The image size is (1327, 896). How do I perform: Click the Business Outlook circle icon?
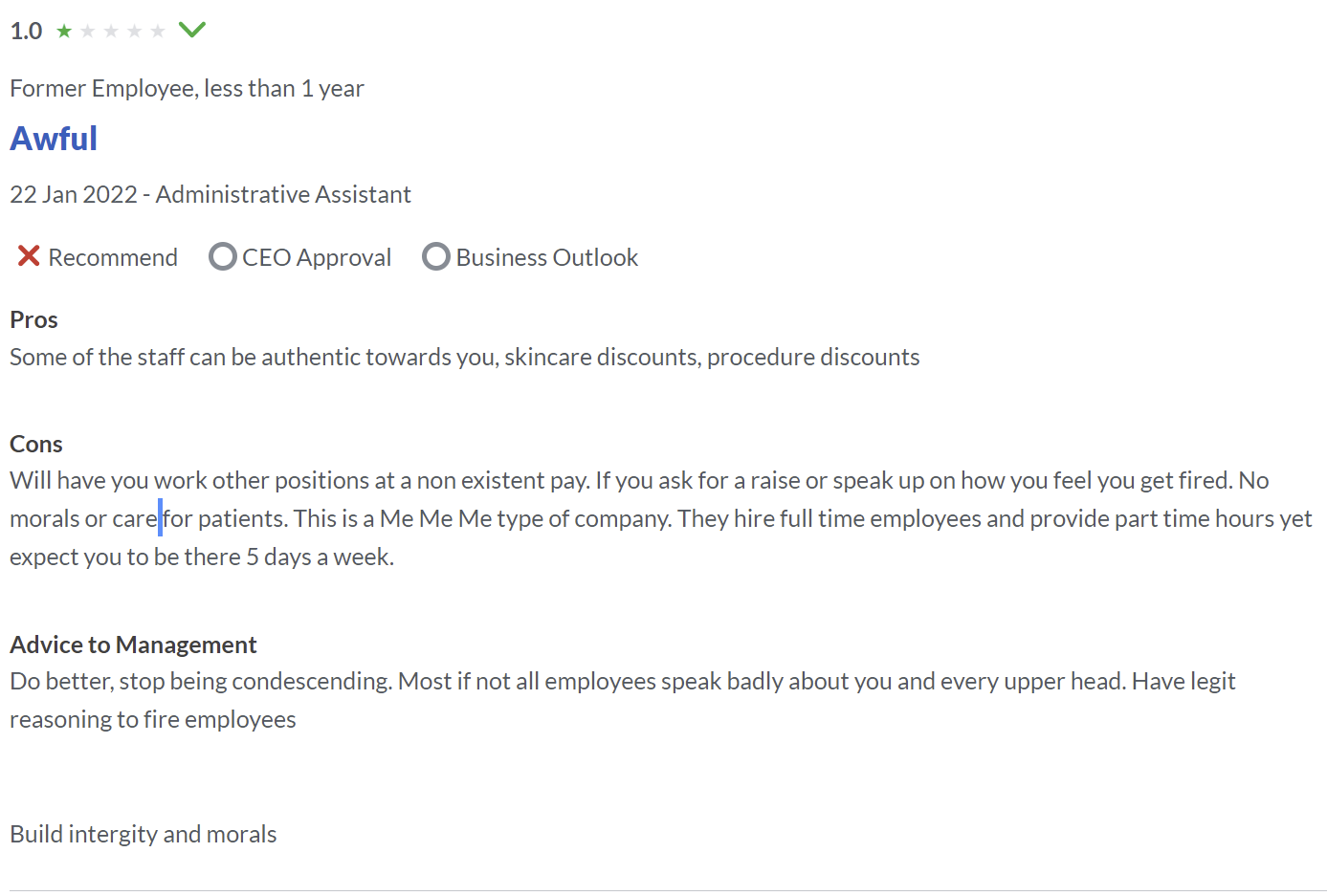pyautogui.click(x=436, y=256)
